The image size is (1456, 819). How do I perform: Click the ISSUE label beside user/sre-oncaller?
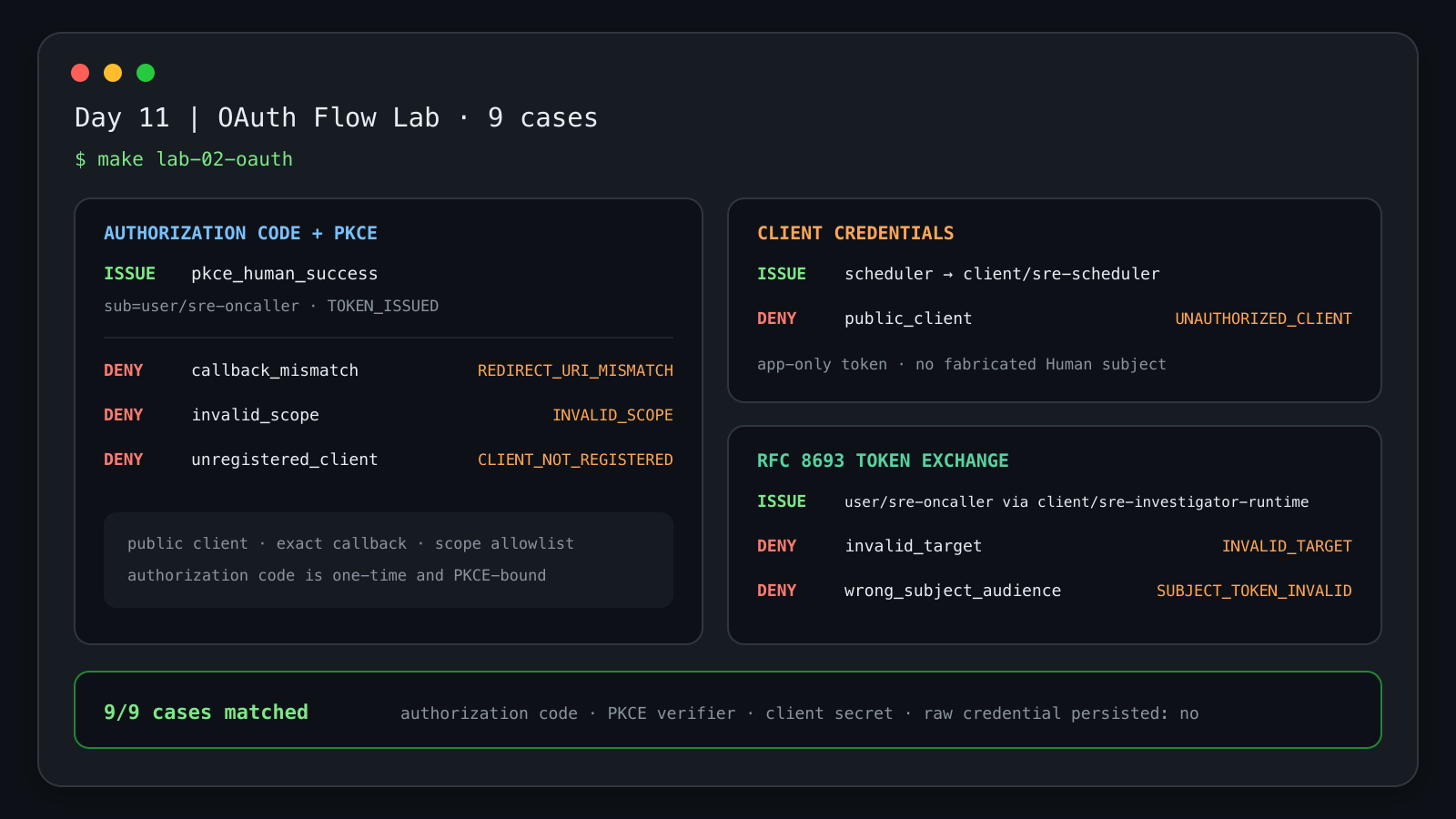[782, 501]
